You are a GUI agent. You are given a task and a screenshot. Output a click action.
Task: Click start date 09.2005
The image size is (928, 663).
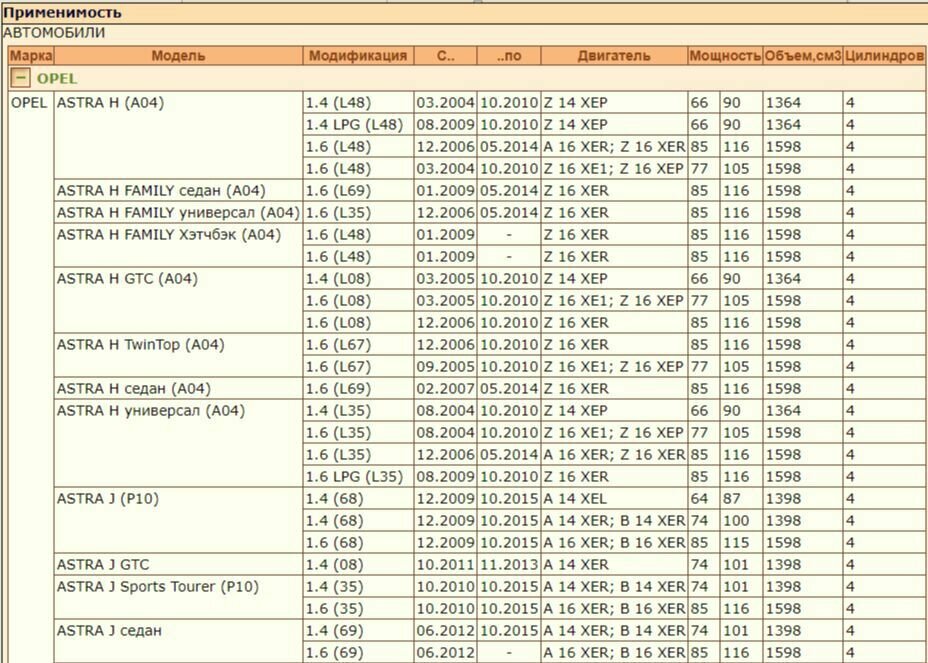coord(445,367)
